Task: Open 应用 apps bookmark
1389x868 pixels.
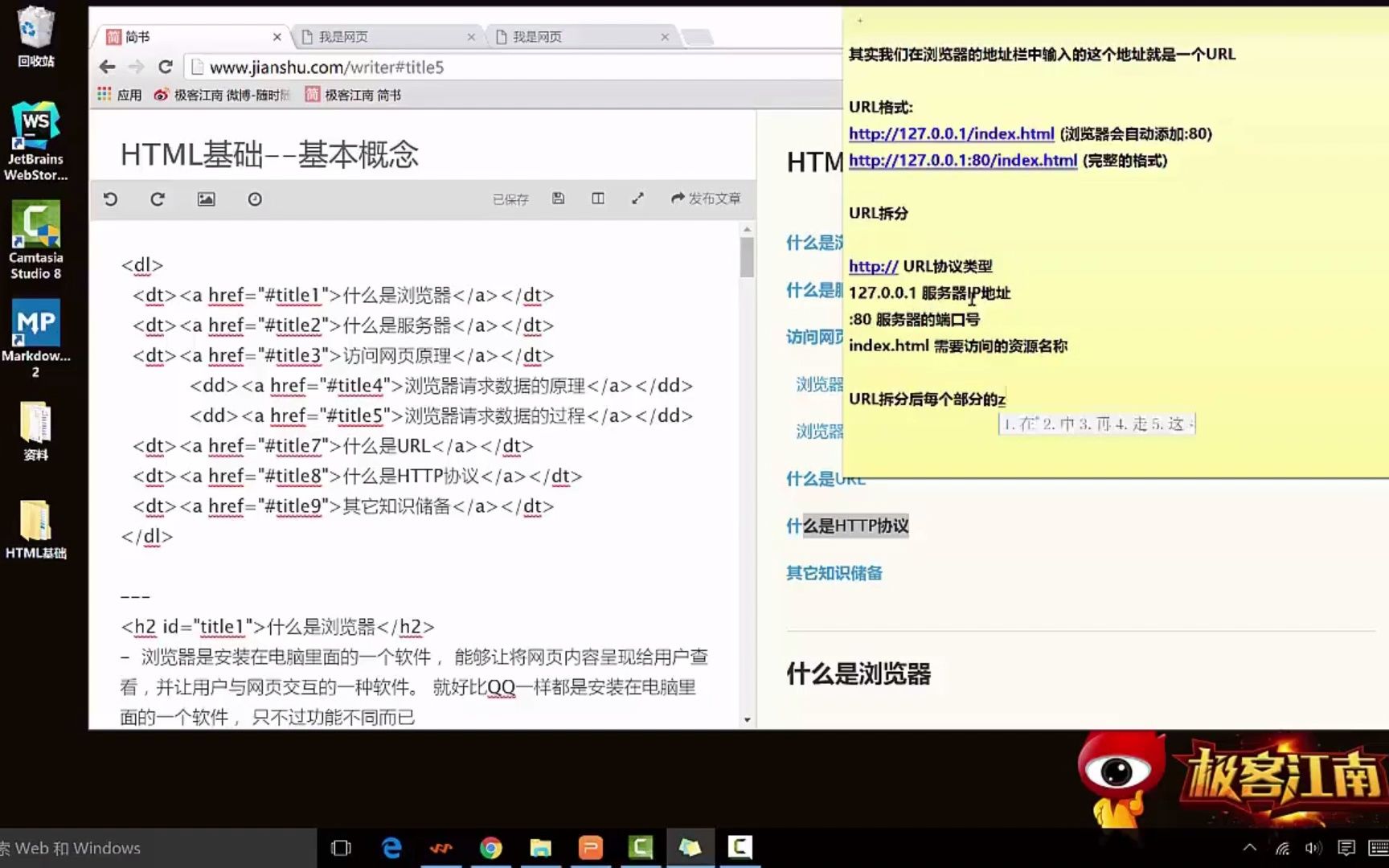Action: tap(120, 95)
